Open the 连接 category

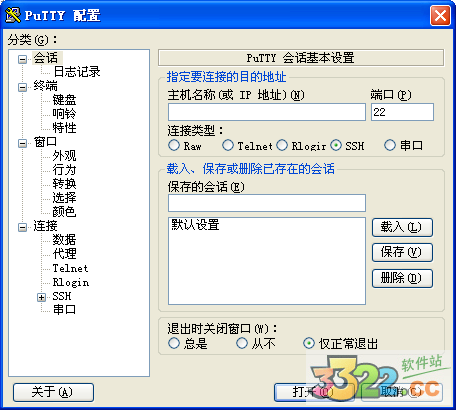[x=46, y=226]
